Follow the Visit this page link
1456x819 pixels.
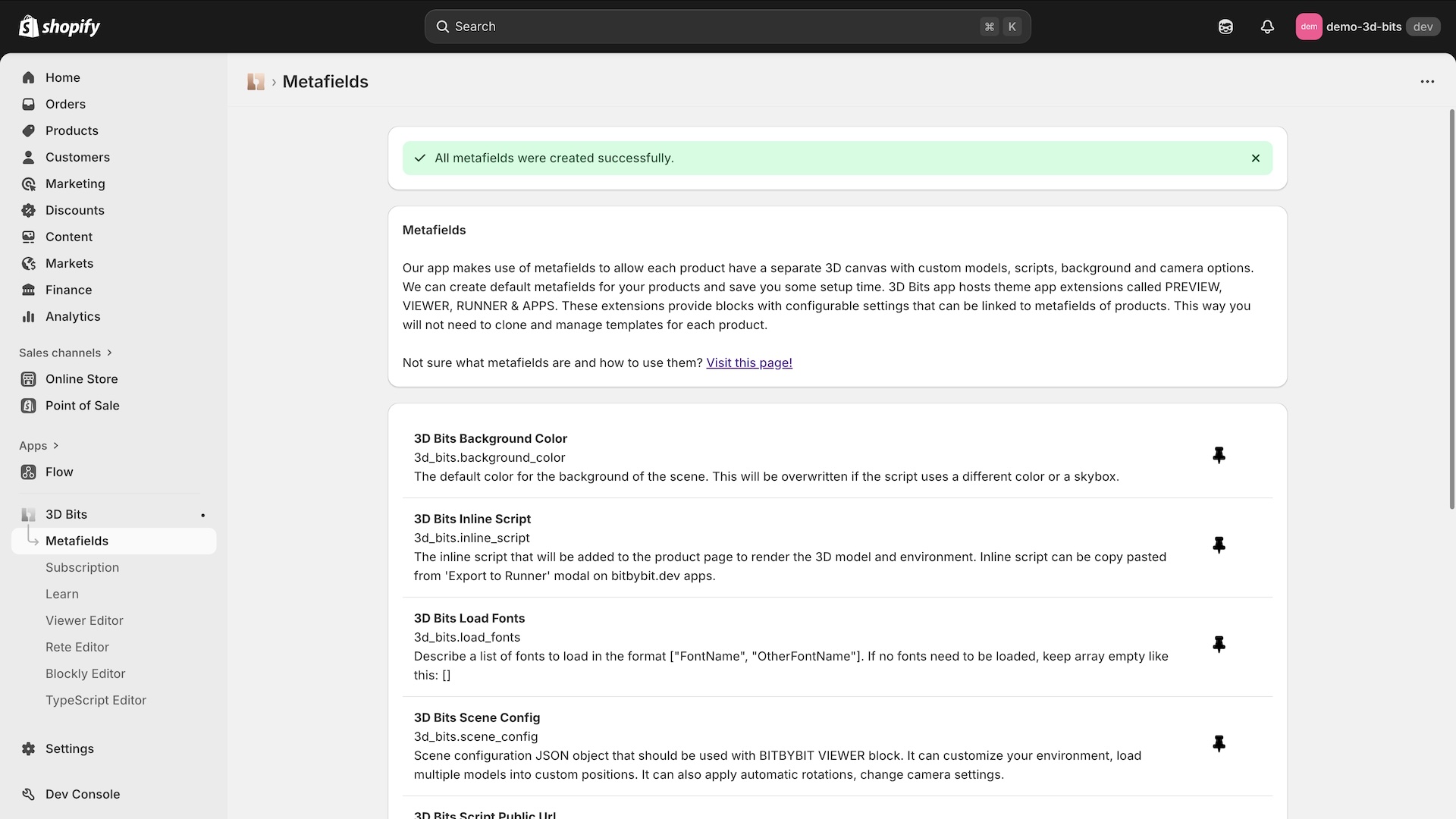point(749,362)
